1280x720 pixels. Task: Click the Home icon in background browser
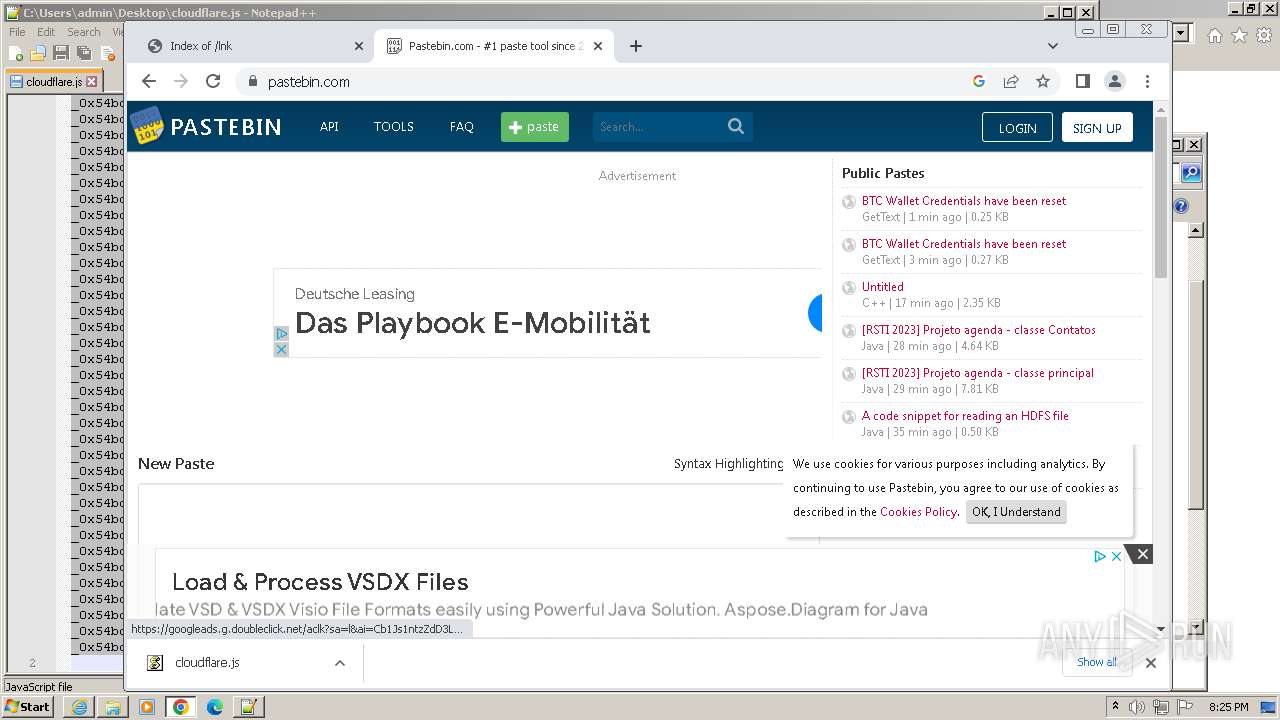tap(1214, 35)
